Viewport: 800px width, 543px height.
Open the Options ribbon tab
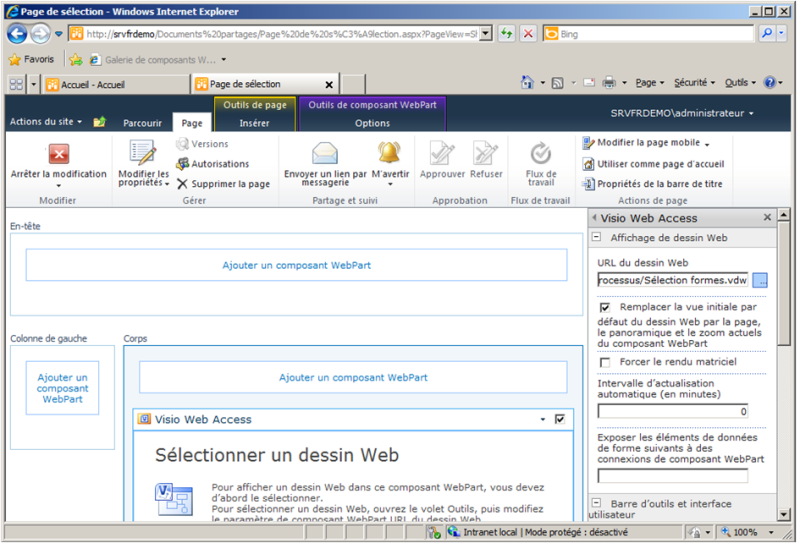click(372, 123)
